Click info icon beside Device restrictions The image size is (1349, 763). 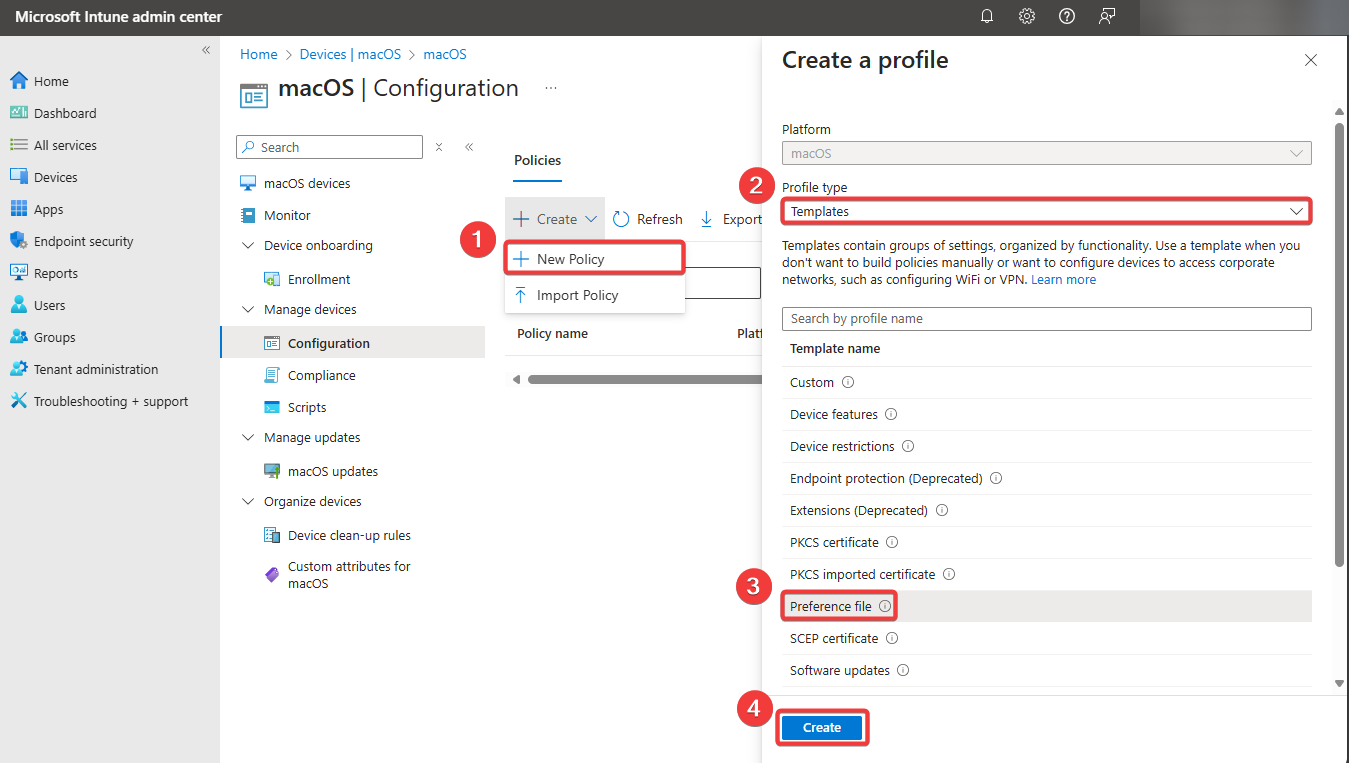[908, 446]
